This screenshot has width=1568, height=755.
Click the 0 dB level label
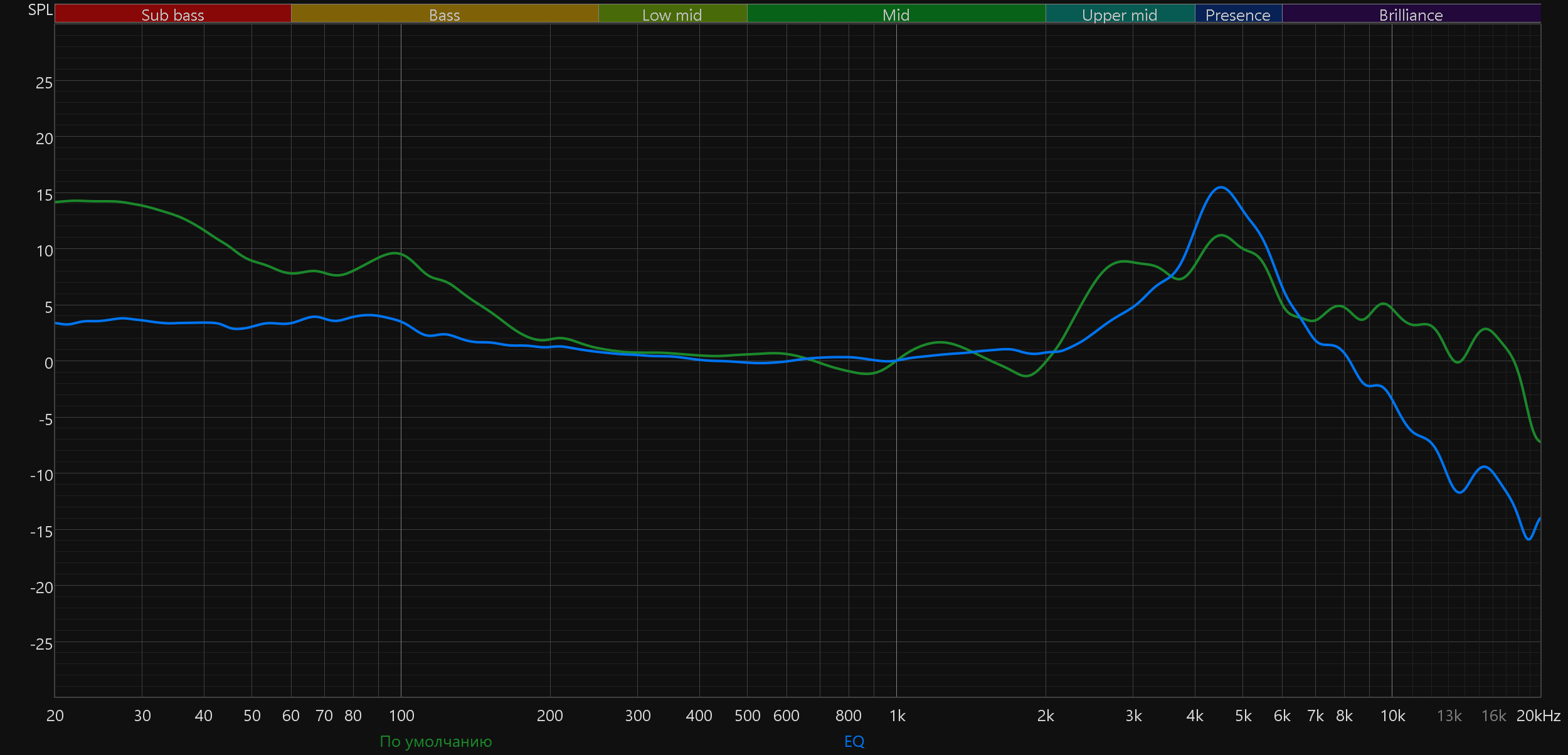tap(48, 363)
